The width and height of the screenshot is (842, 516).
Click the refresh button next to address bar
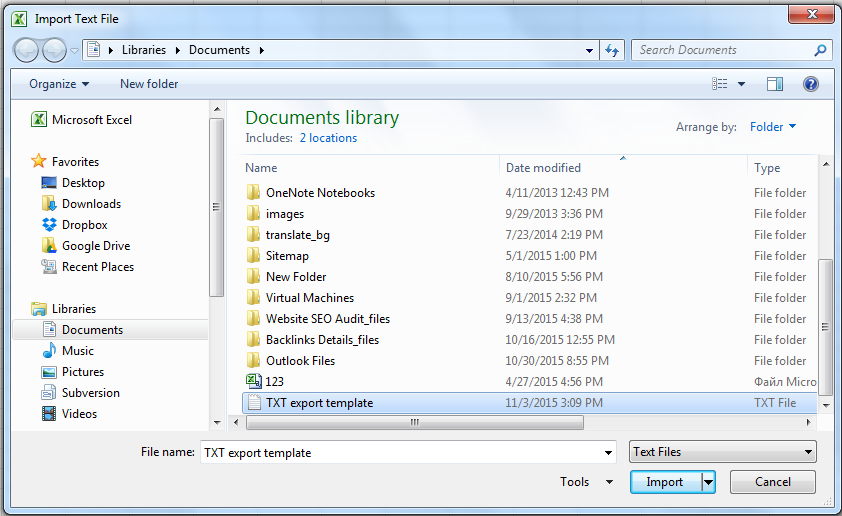tap(612, 50)
